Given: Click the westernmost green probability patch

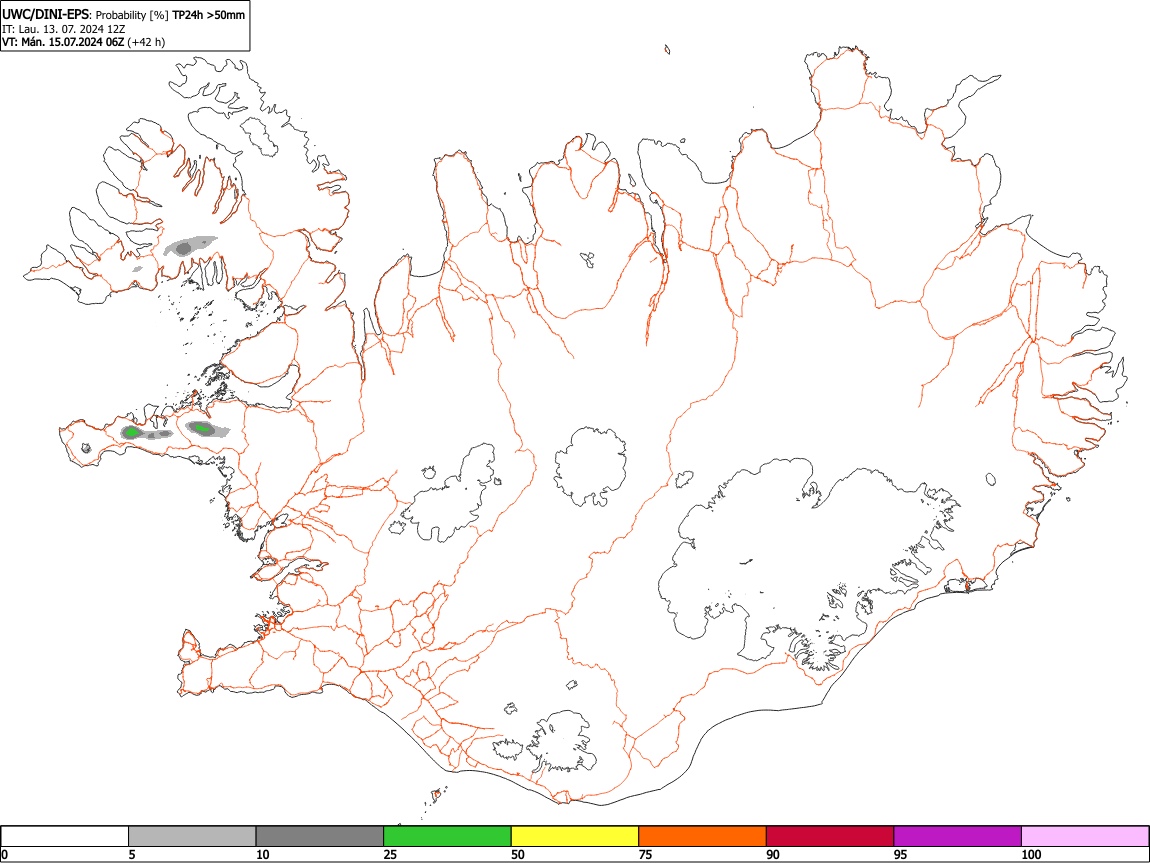Looking at the screenshot, I should point(131,432).
